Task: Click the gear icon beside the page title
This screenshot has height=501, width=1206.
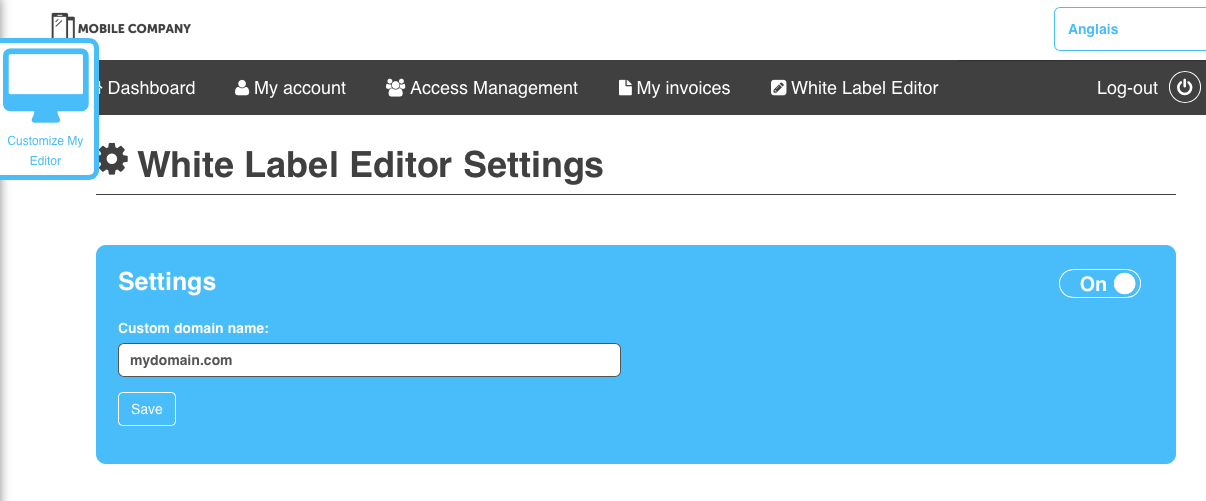Action: pos(112,160)
